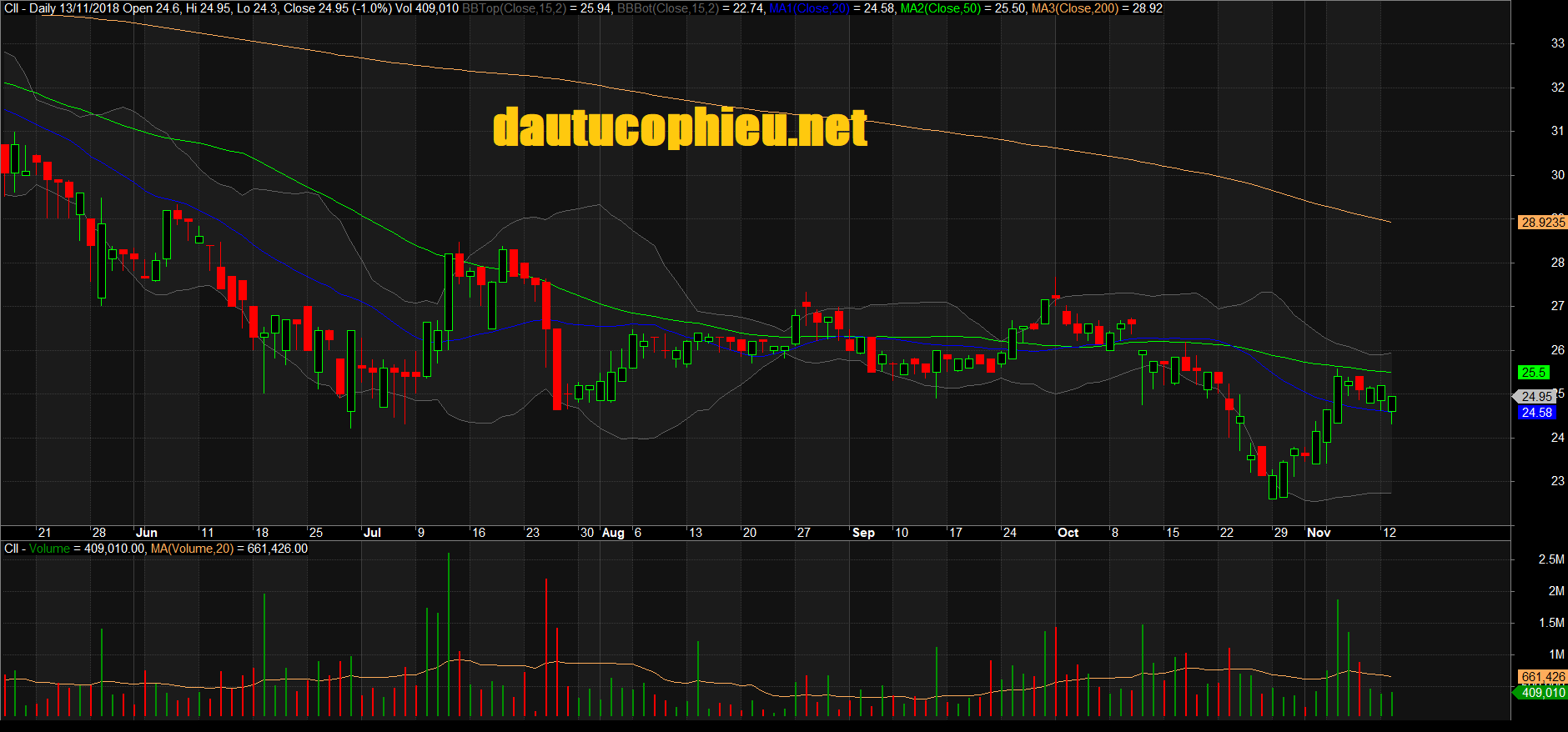Viewport: 1568px width, 732px height.
Task: Click the MA(Volume,20) label in the volume pane
Action: [192, 549]
